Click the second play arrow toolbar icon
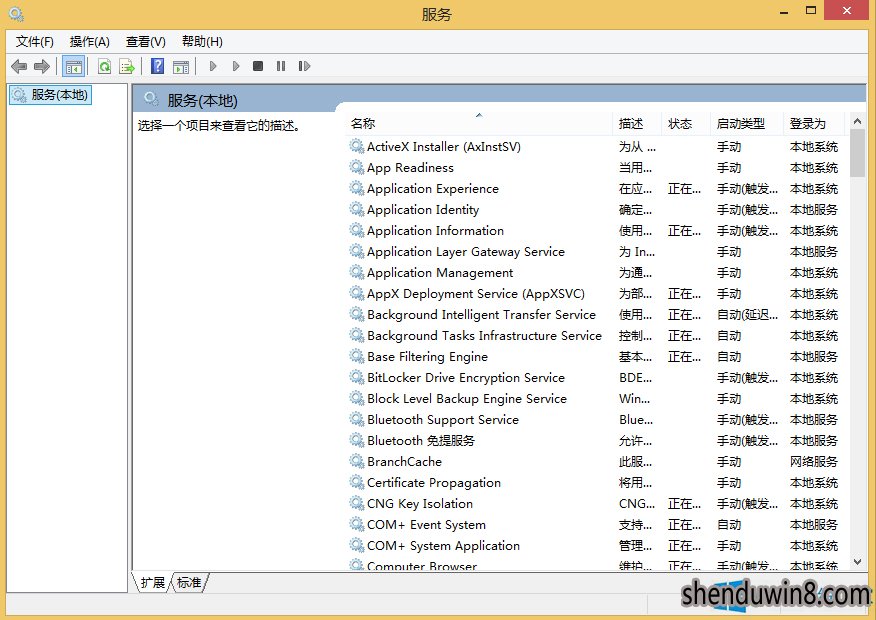This screenshot has height=620, width=876. click(236, 66)
